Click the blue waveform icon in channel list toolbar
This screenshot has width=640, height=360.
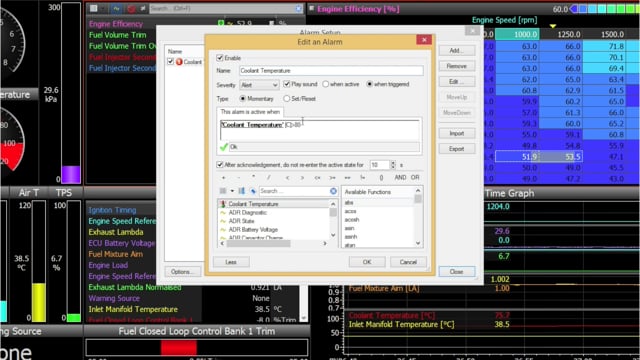(117, 9)
